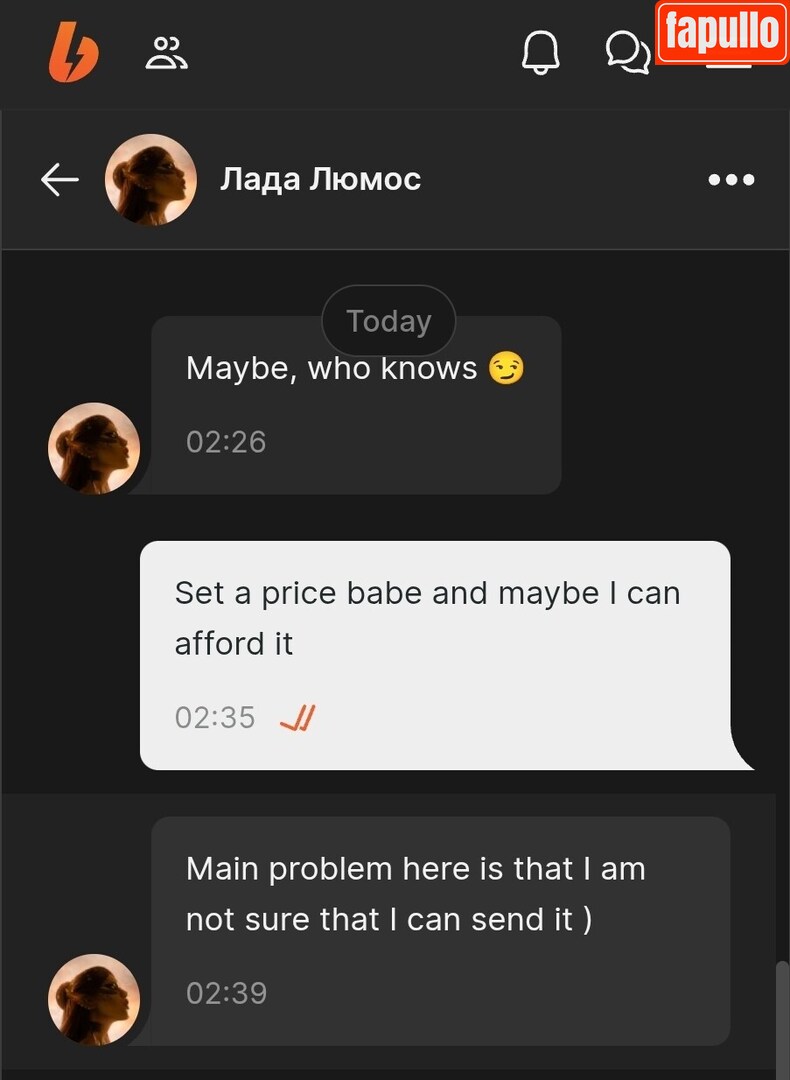Image resolution: width=790 pixels, height=1080 pixels.
Task: Click the avatar beside the 02:39 message
Action: [x=94, y=1000]
